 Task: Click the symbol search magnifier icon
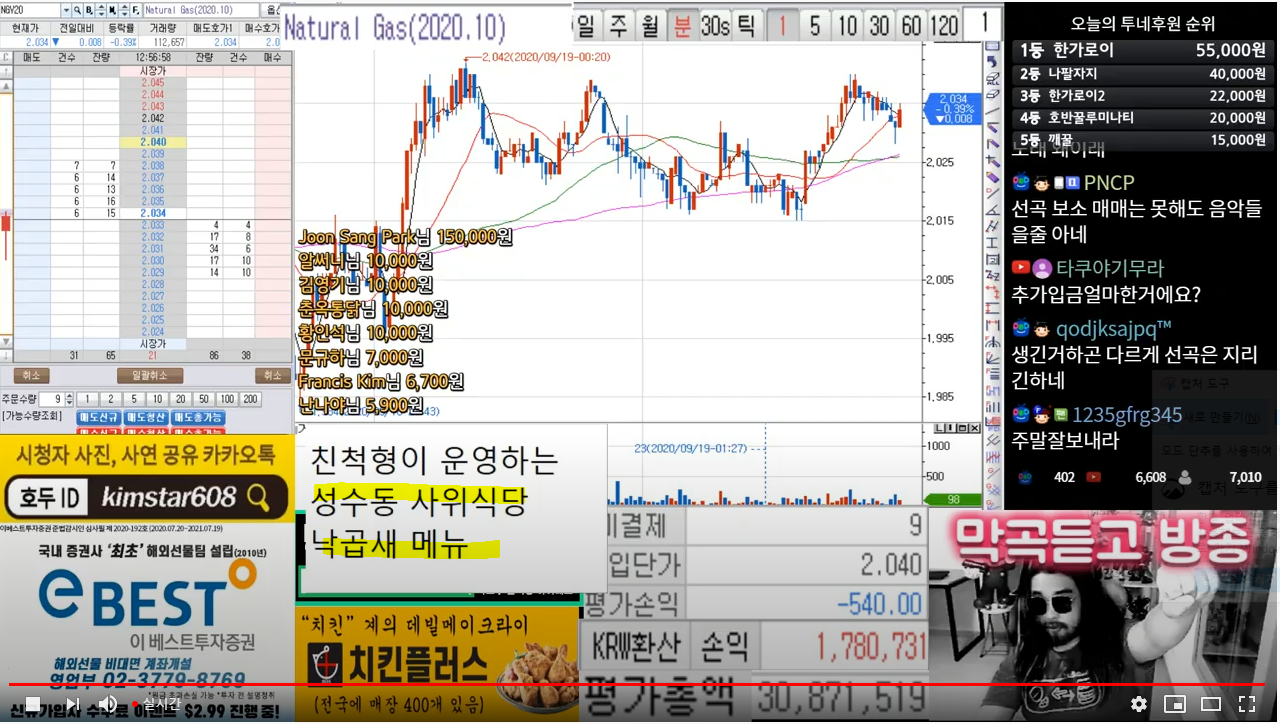[x=76, y=10]
